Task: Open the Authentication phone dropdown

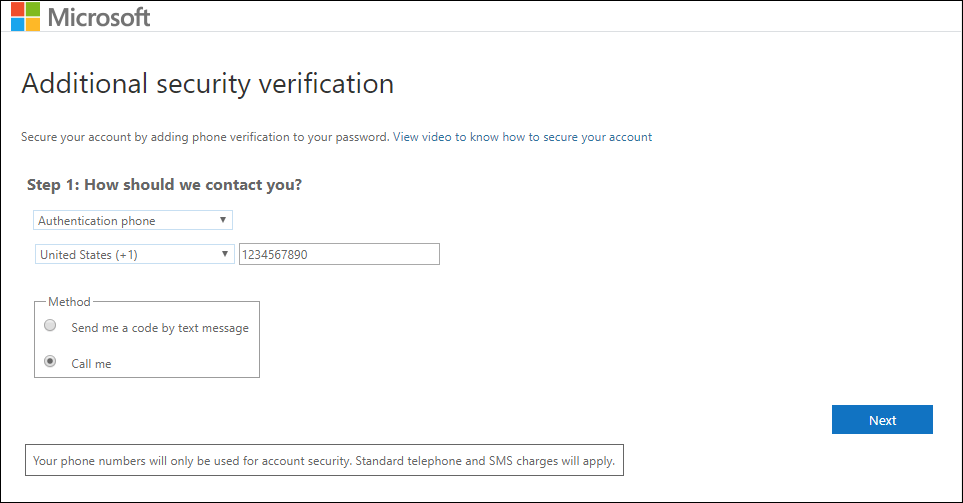Action: point(125,220)
